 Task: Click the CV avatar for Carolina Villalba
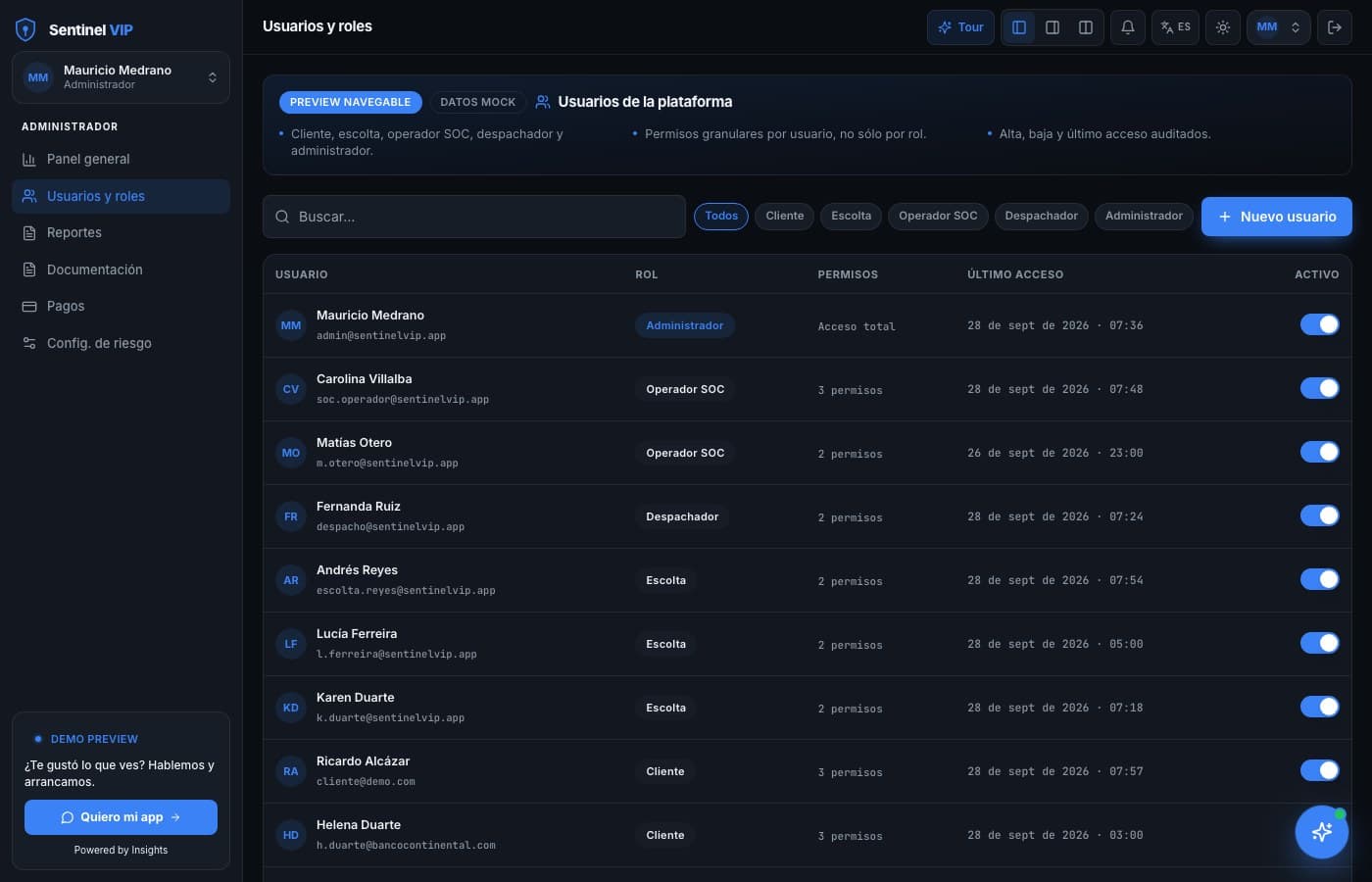291,389
